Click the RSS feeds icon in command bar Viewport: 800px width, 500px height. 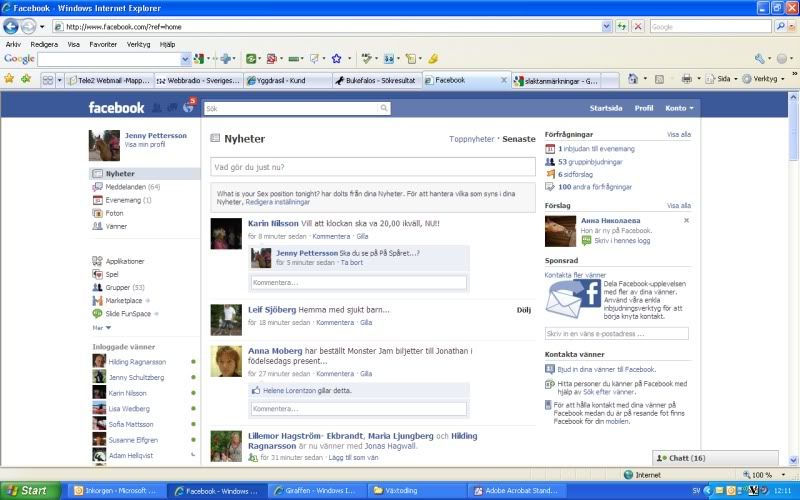[x=659, y=79]
